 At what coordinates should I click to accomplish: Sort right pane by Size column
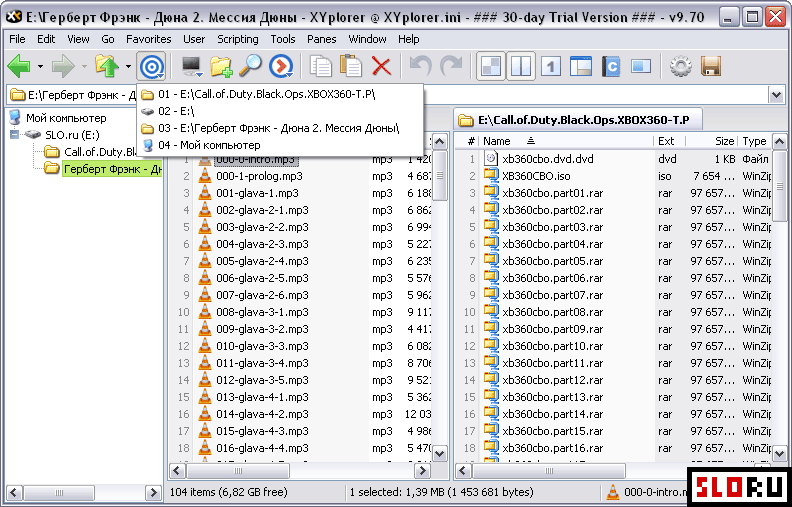712,141
